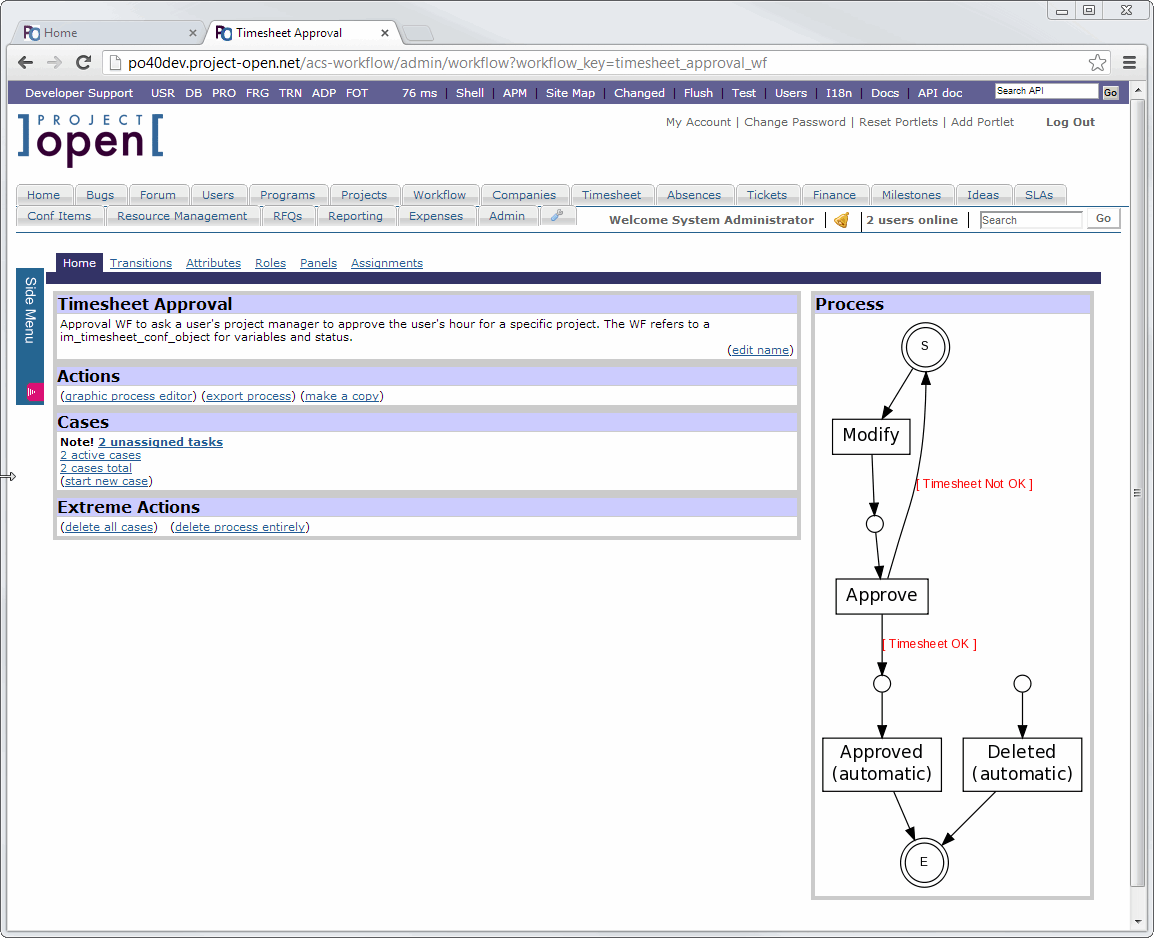Open the Workflow navigation tab
This screenshot has width=1154, height=938.
439,195
